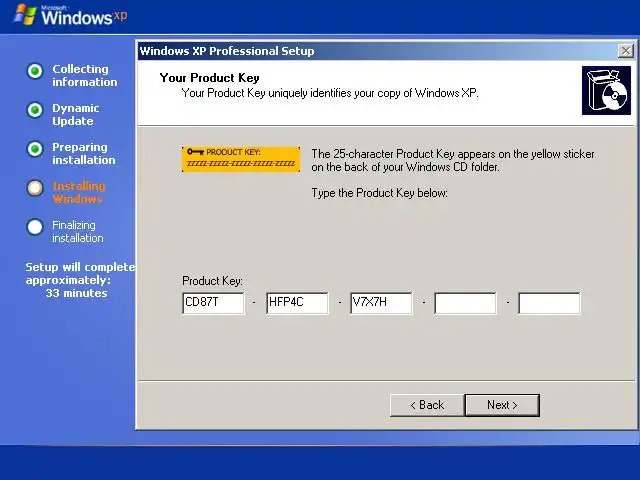
Task: Click the Installing Windows step indicator
Action: coord(35,188)
